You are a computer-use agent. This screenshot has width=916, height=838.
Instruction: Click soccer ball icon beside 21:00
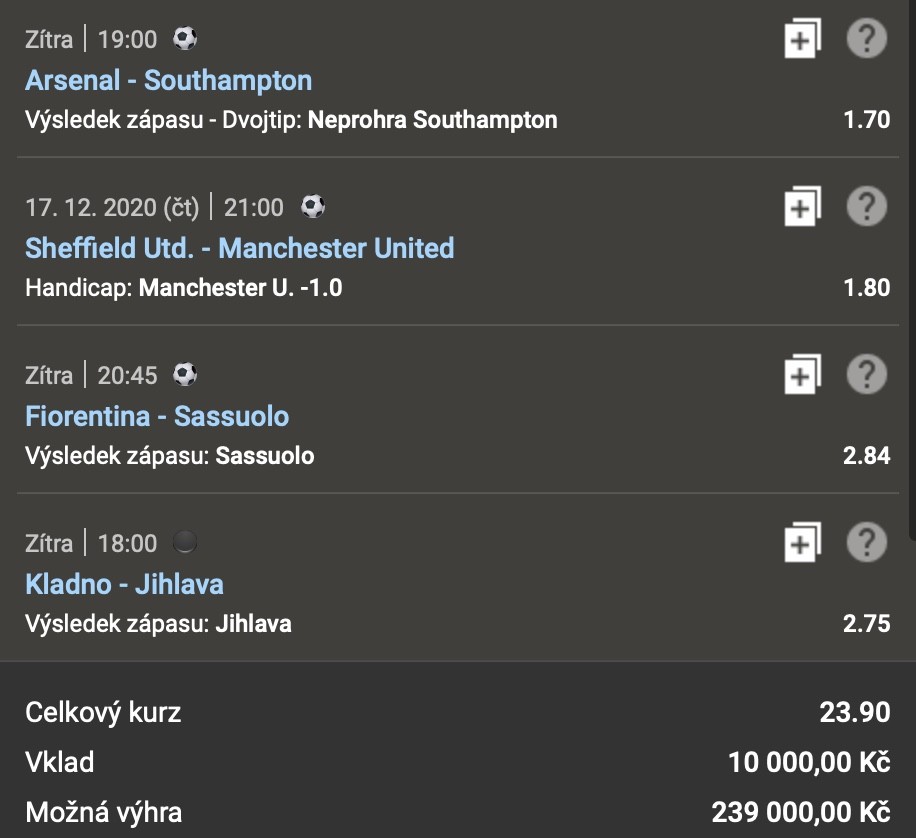313,207
